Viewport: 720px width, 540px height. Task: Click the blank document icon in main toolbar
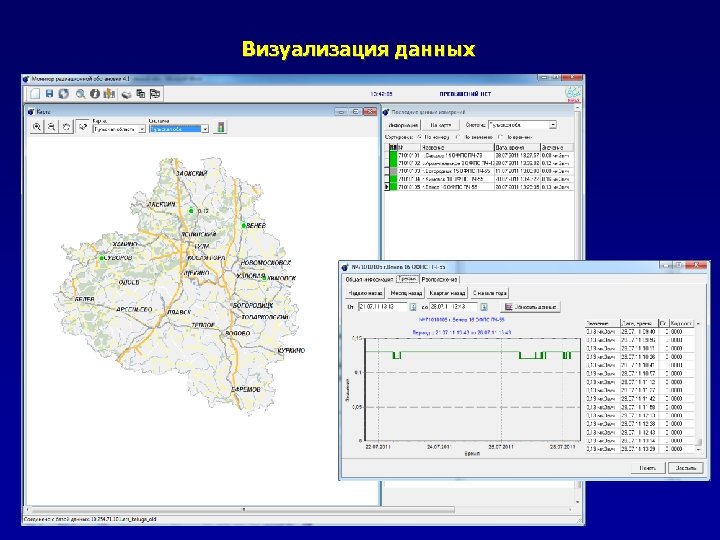(35, 94)
